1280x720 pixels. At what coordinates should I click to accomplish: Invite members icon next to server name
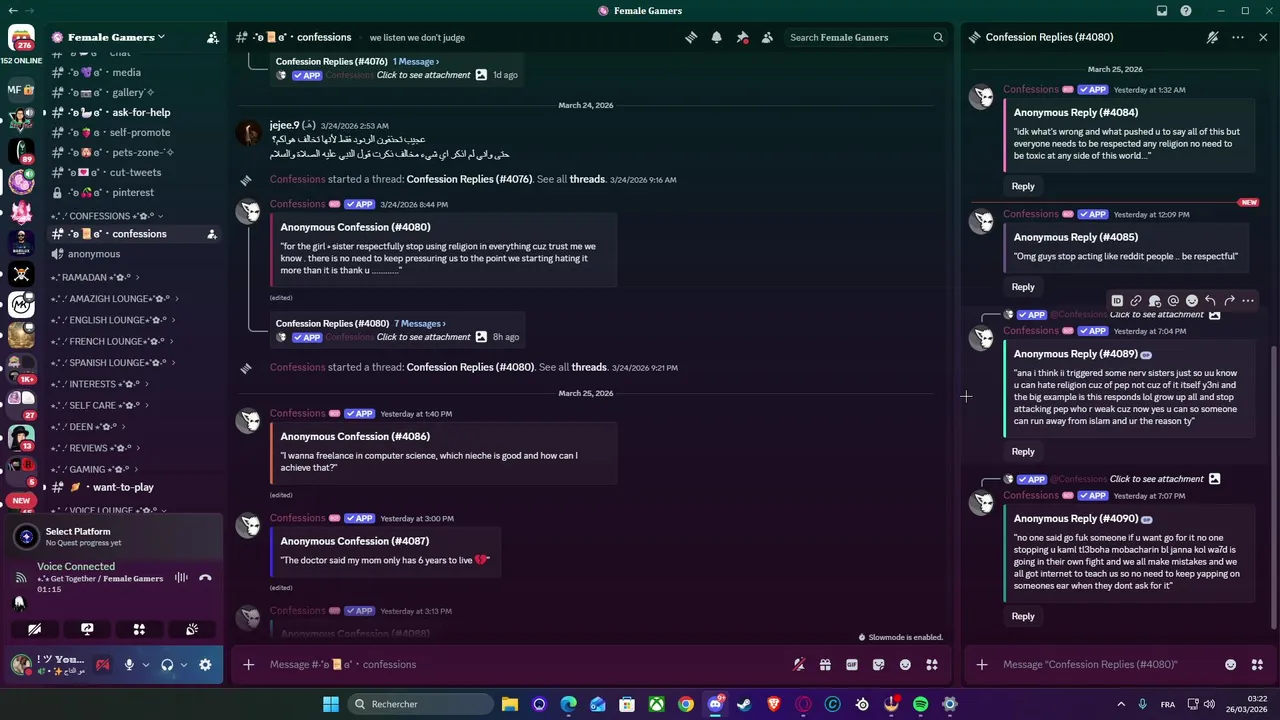pos(213,37)
